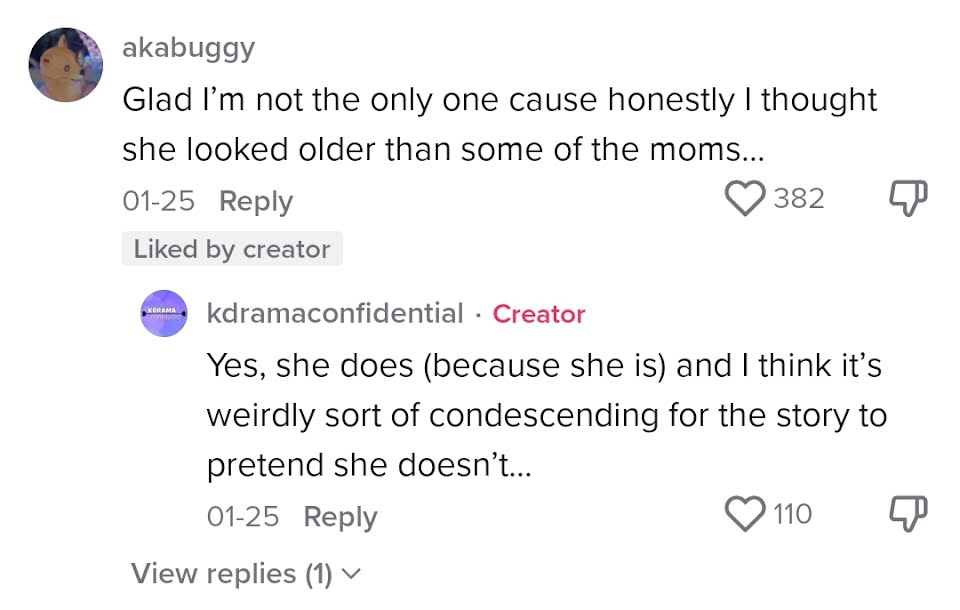
Task: Dislike akabuggy's comment with thumbs-down icon
Action: 907,198
